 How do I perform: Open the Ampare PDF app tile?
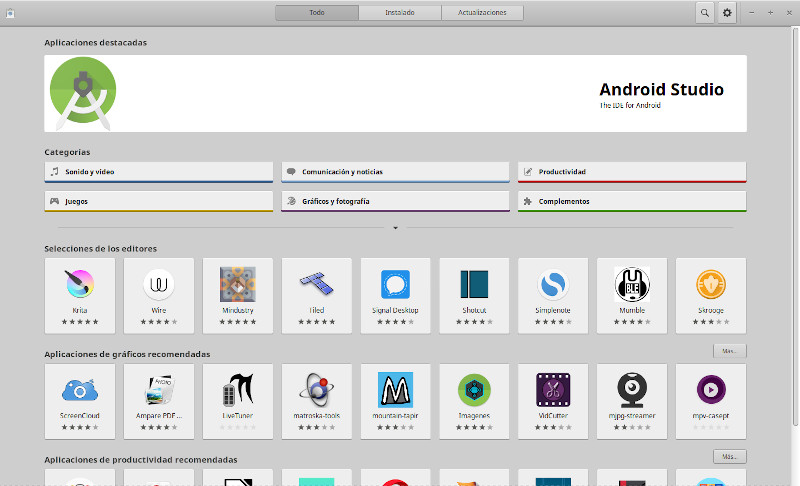click(159, 401)
